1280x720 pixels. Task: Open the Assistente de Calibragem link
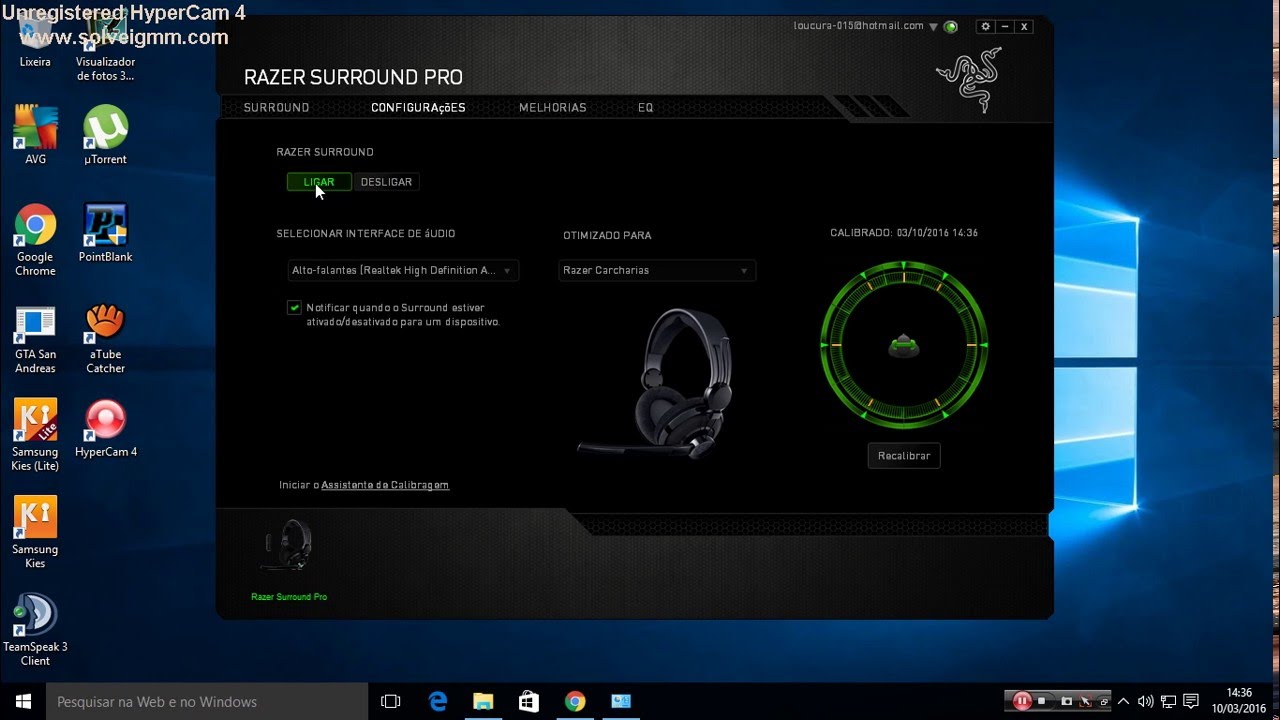pos(385,484)
